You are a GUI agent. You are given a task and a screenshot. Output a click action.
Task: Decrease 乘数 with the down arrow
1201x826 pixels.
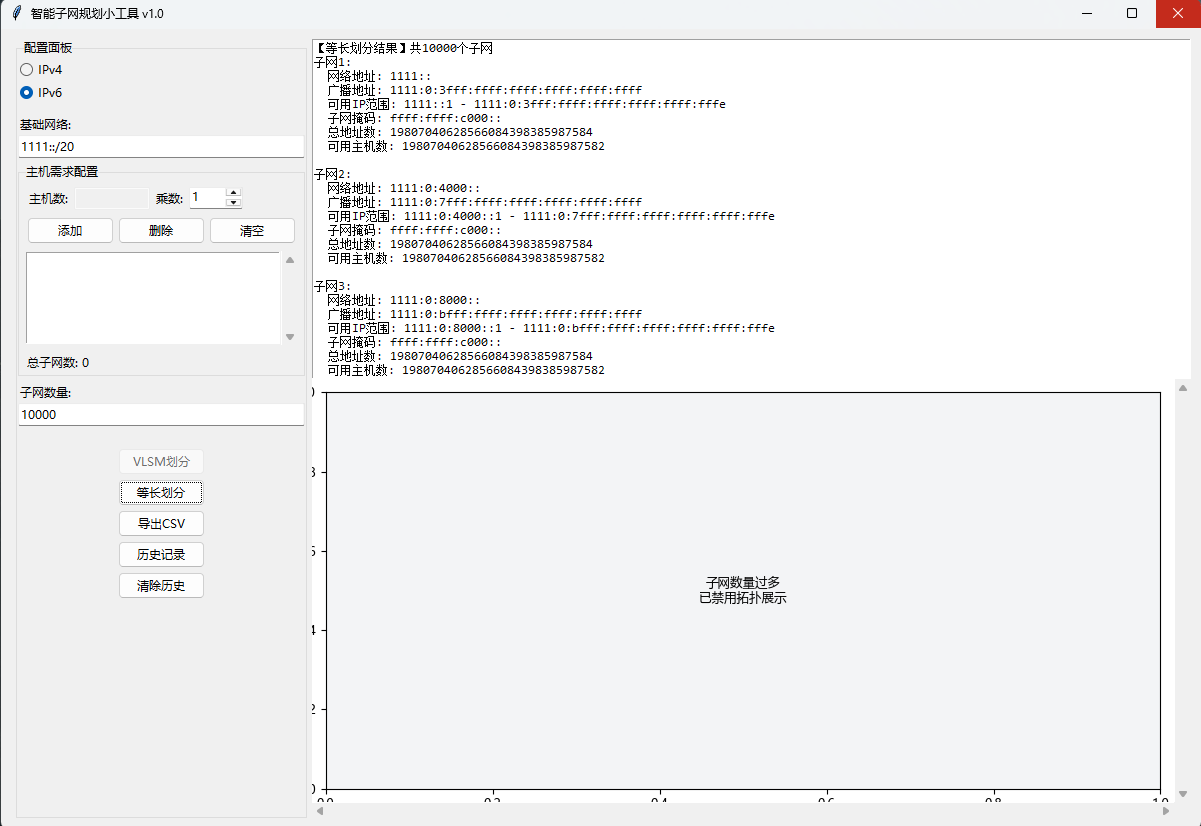tap(234, 203)
